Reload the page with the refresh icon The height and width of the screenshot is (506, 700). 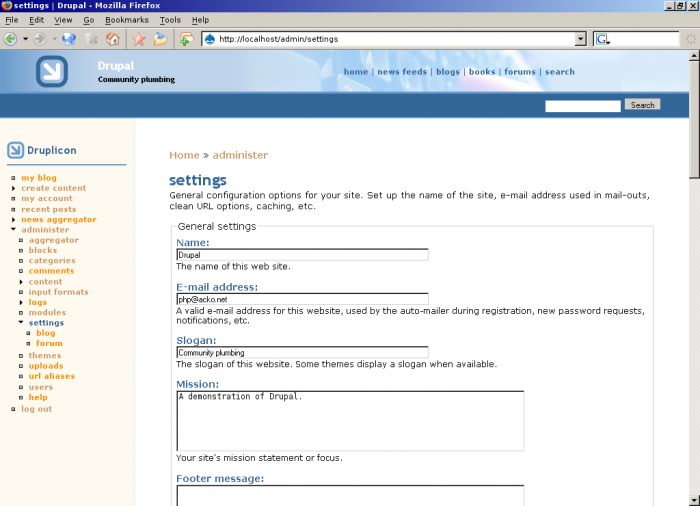[x=69, y=39]
